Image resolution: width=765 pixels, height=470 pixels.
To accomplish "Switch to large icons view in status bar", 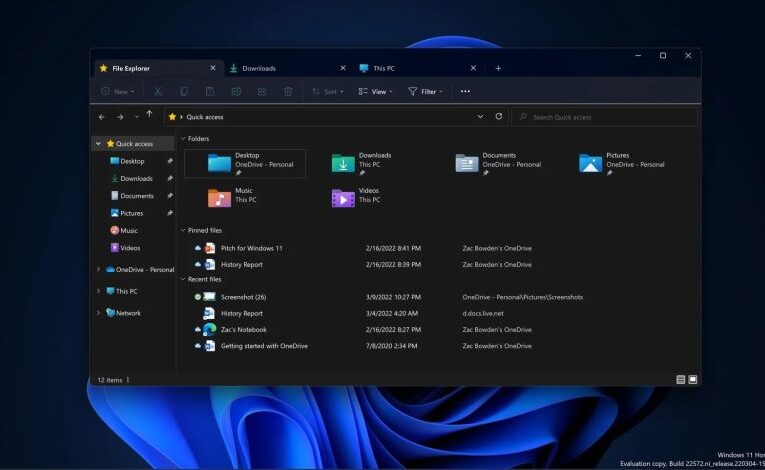I will (692, 380).
